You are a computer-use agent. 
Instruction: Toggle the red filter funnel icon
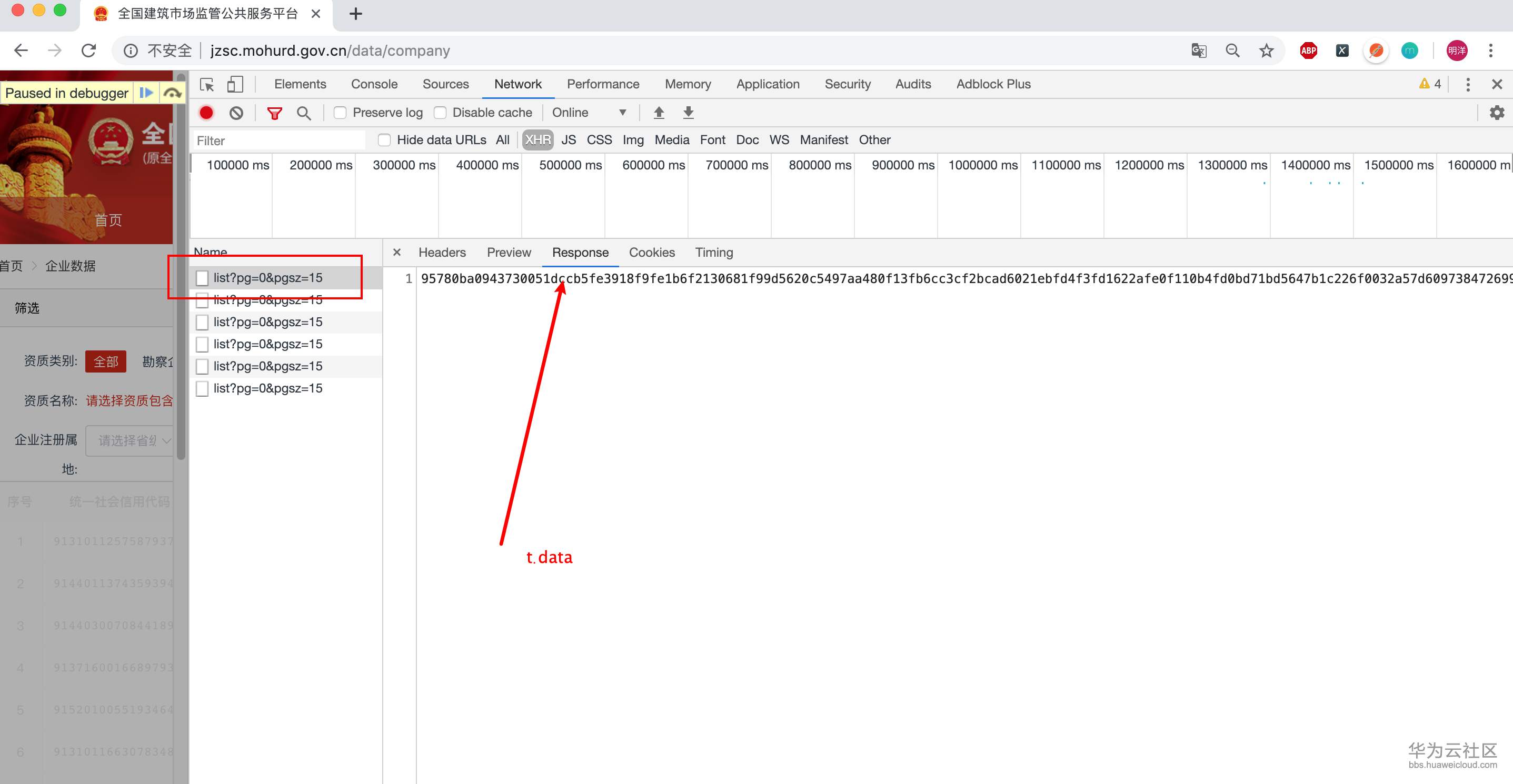(274, 113)
